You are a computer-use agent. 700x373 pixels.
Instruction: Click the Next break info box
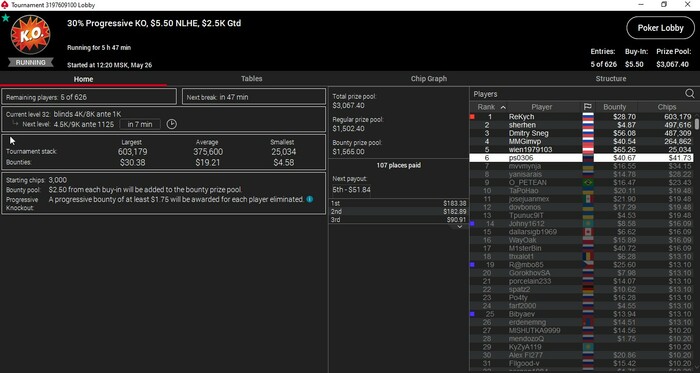(254, 97)
